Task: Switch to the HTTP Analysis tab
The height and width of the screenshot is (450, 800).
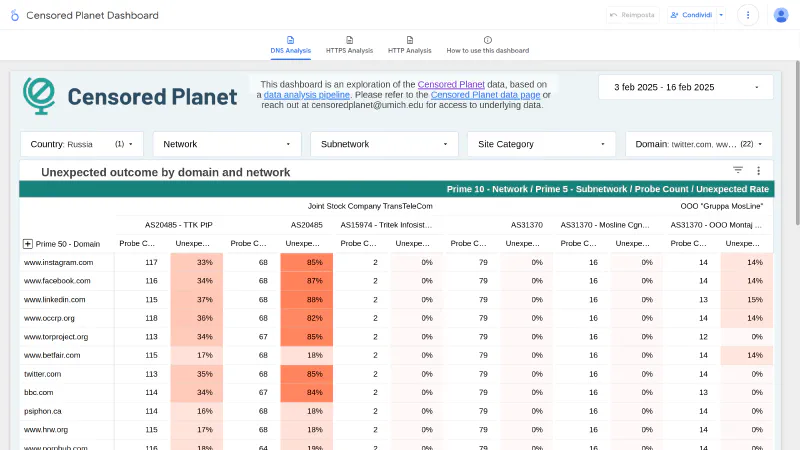Action: pyautogui.click(x=410, y=45)
